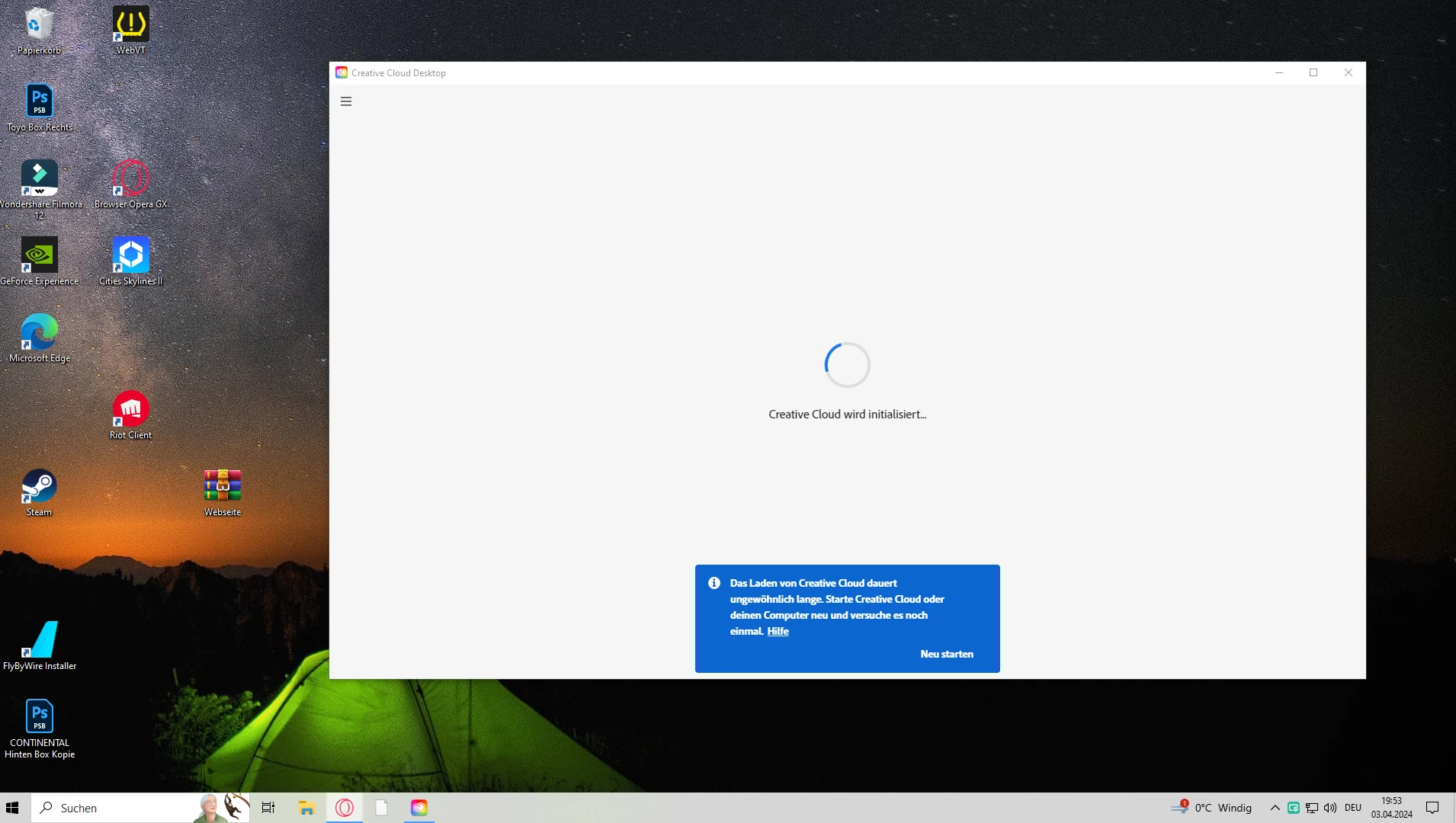Open the hamburger menu in Creative Cloud

[346, 101]
